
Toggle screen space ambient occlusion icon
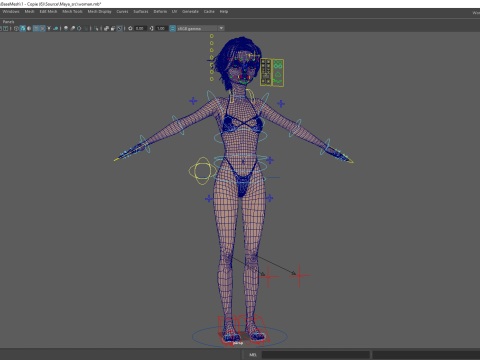pos(66,29)
